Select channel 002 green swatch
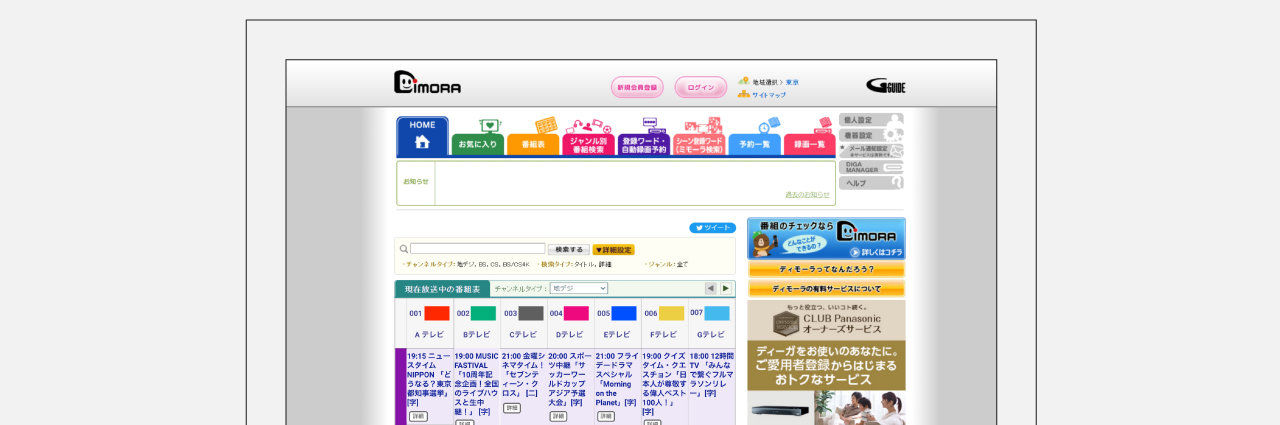Screen dimensions: 1280x425 click(484, 313)
